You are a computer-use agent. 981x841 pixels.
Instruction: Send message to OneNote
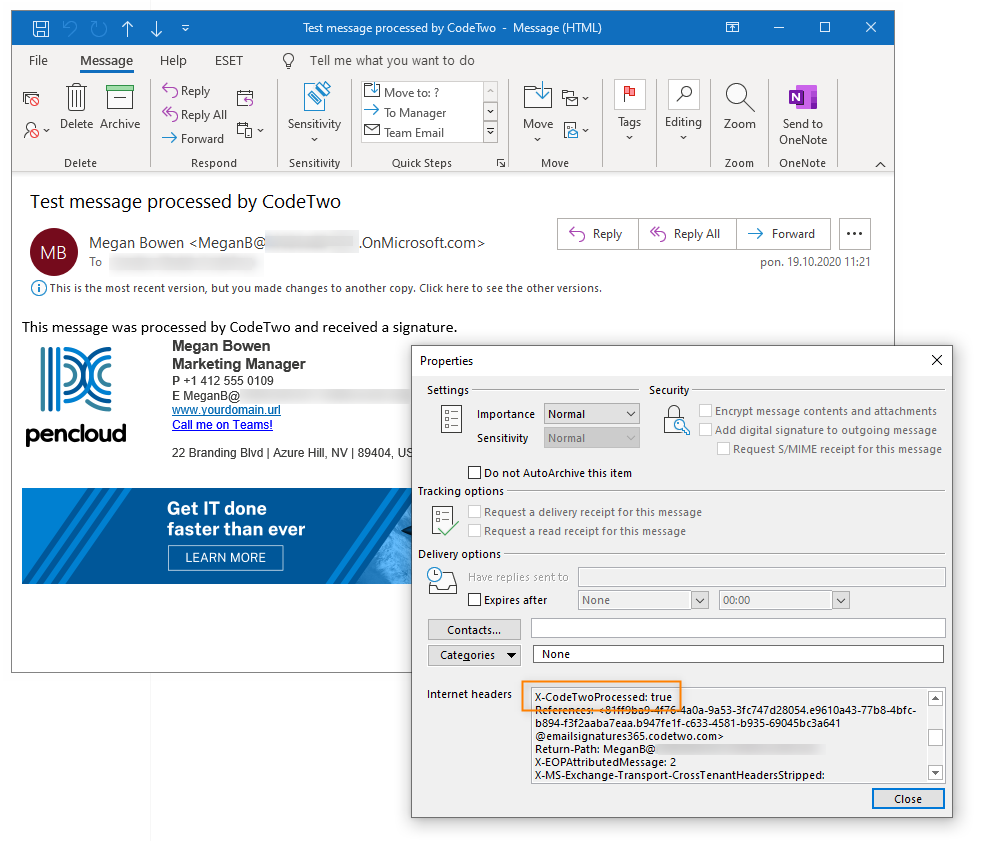[803, 115]
